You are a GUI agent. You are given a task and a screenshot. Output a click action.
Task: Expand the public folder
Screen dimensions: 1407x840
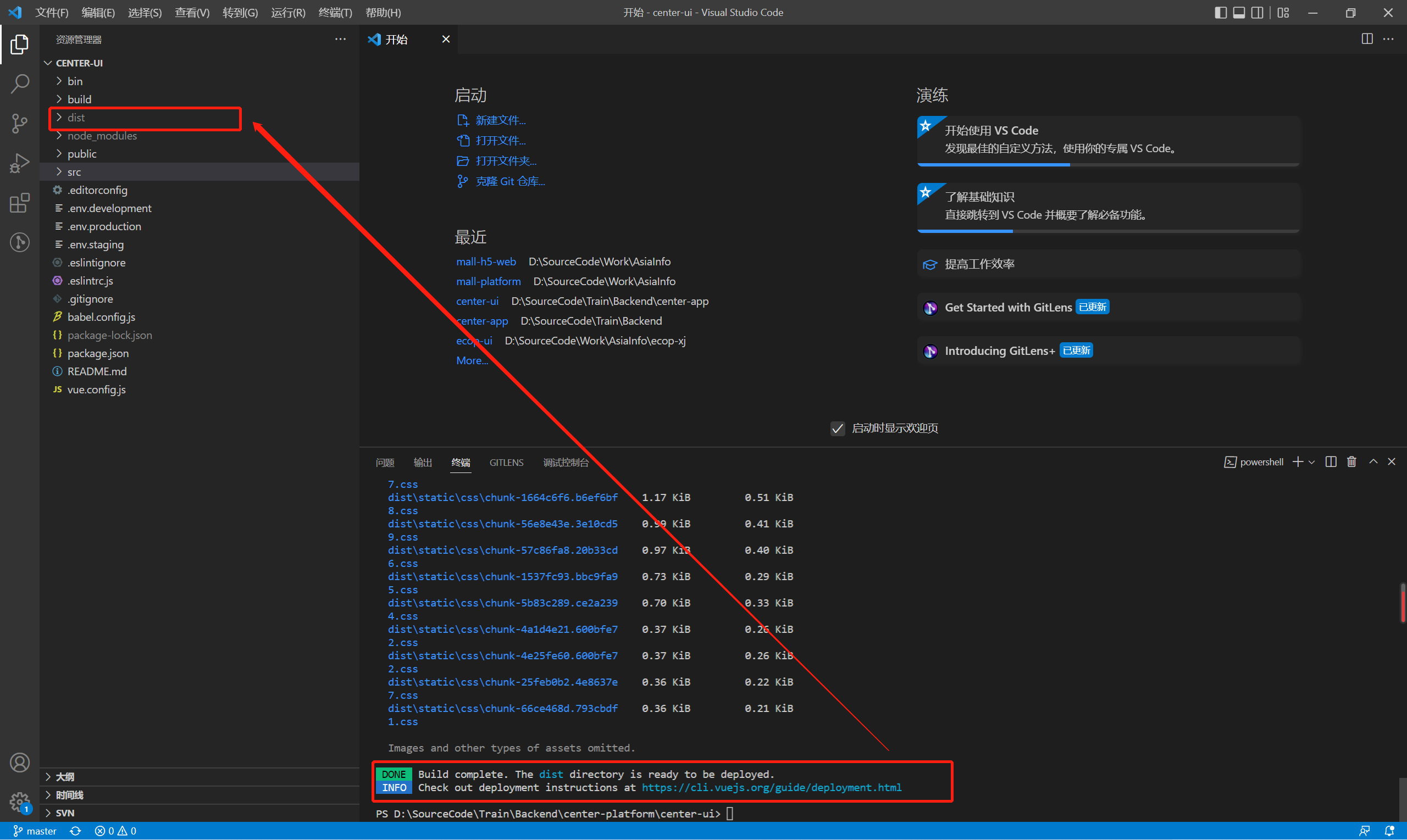[200, 153]
